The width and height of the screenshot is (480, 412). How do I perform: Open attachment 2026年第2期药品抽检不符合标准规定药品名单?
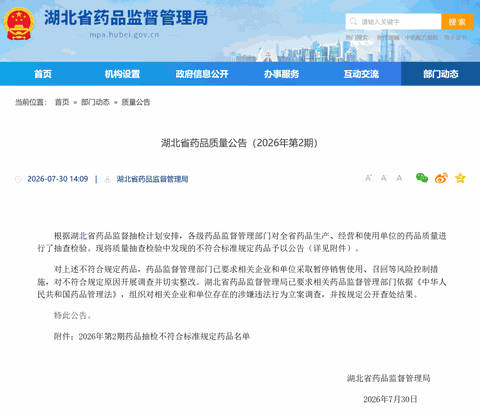point(164,336)
